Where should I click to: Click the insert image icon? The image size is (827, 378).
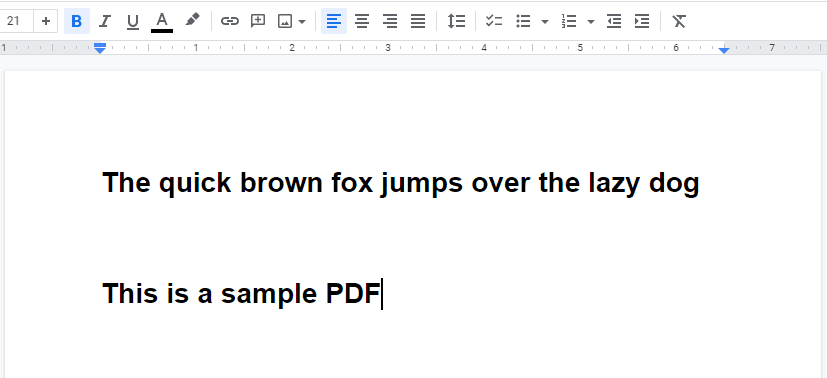click(x=285, y=21)
